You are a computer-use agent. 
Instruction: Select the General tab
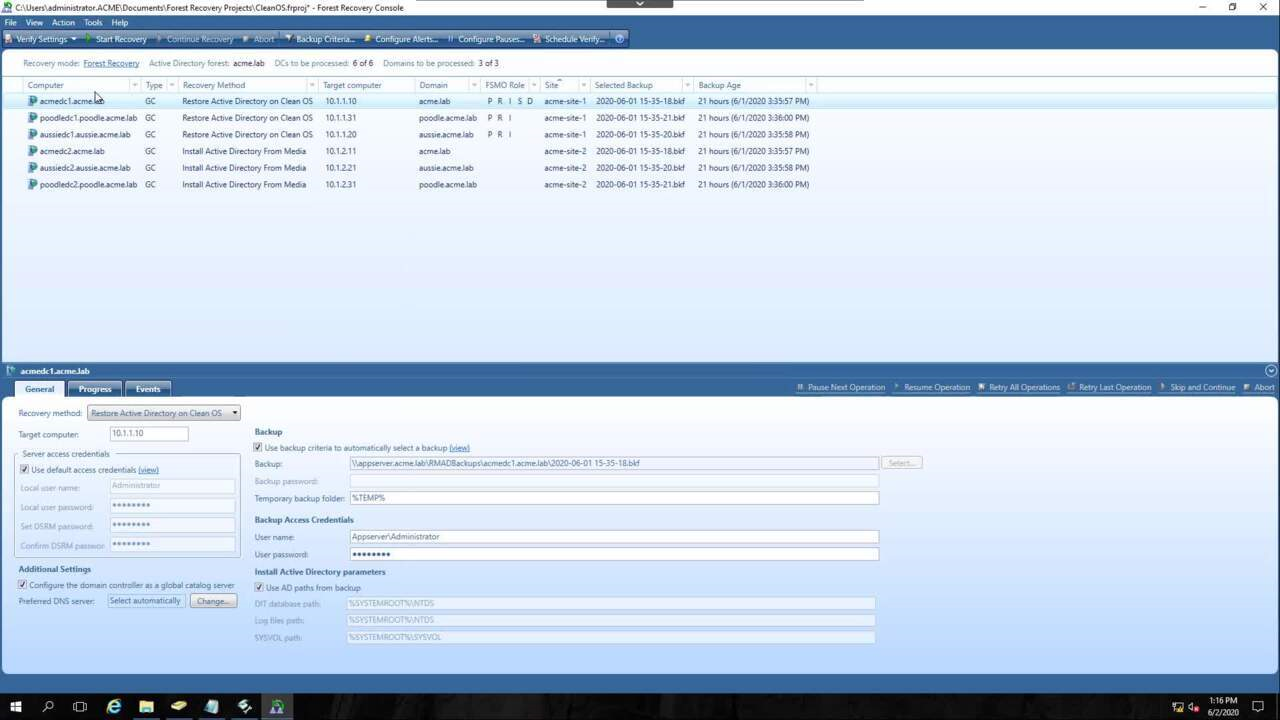(39, 389)
